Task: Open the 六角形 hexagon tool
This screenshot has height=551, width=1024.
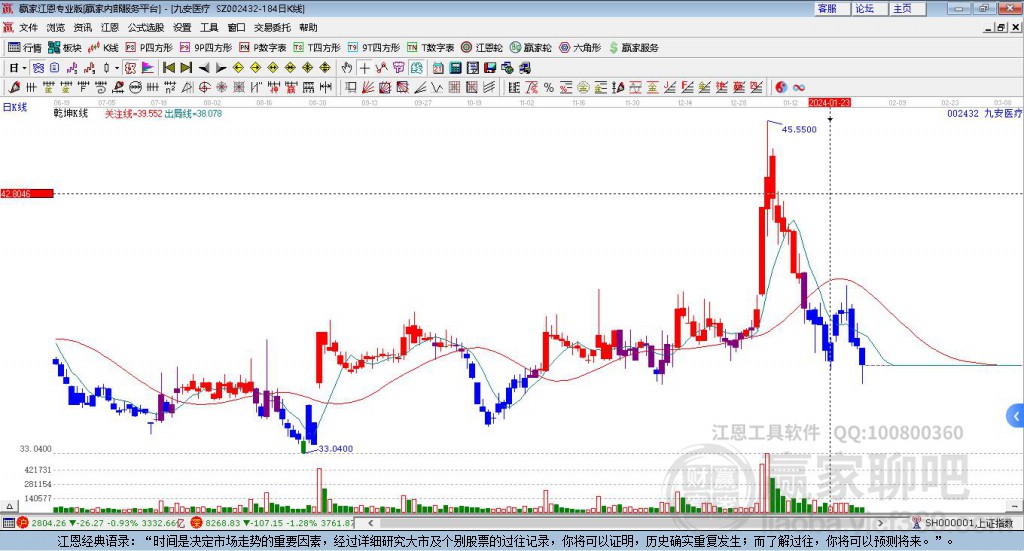Action: pyautogui.click(x=580, y=48)
